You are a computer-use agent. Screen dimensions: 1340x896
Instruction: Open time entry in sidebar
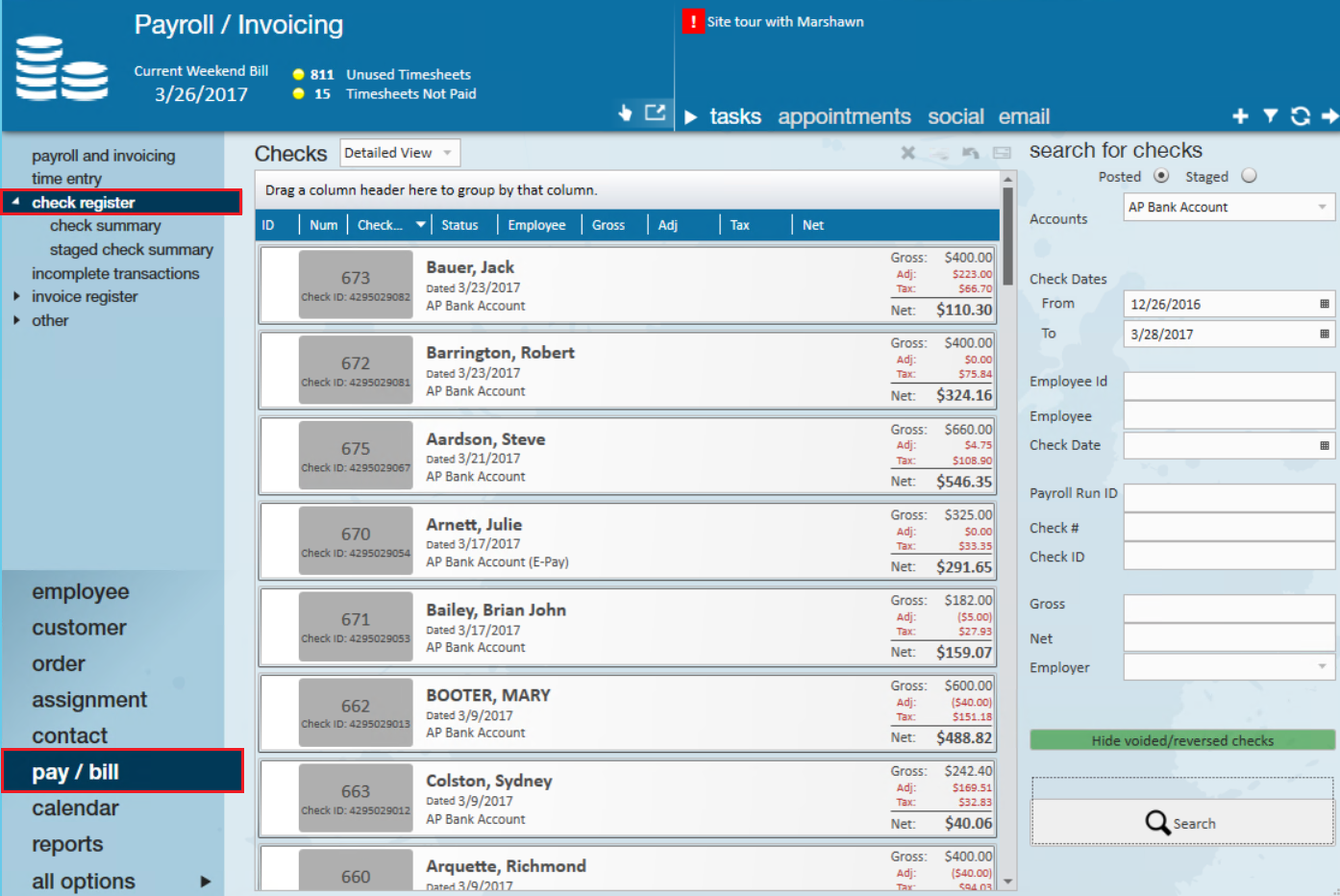(x=66, y=179)
